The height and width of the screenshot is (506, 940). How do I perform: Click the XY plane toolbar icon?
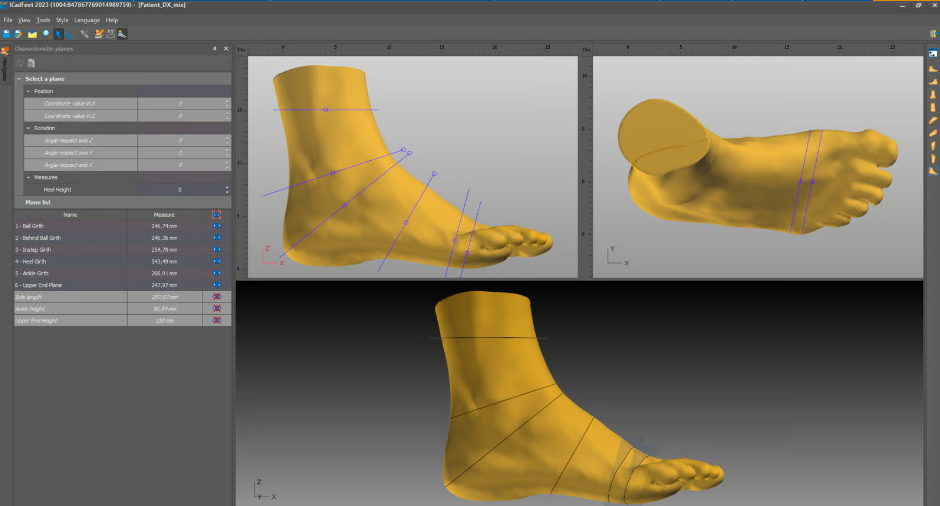click(110, 34)
